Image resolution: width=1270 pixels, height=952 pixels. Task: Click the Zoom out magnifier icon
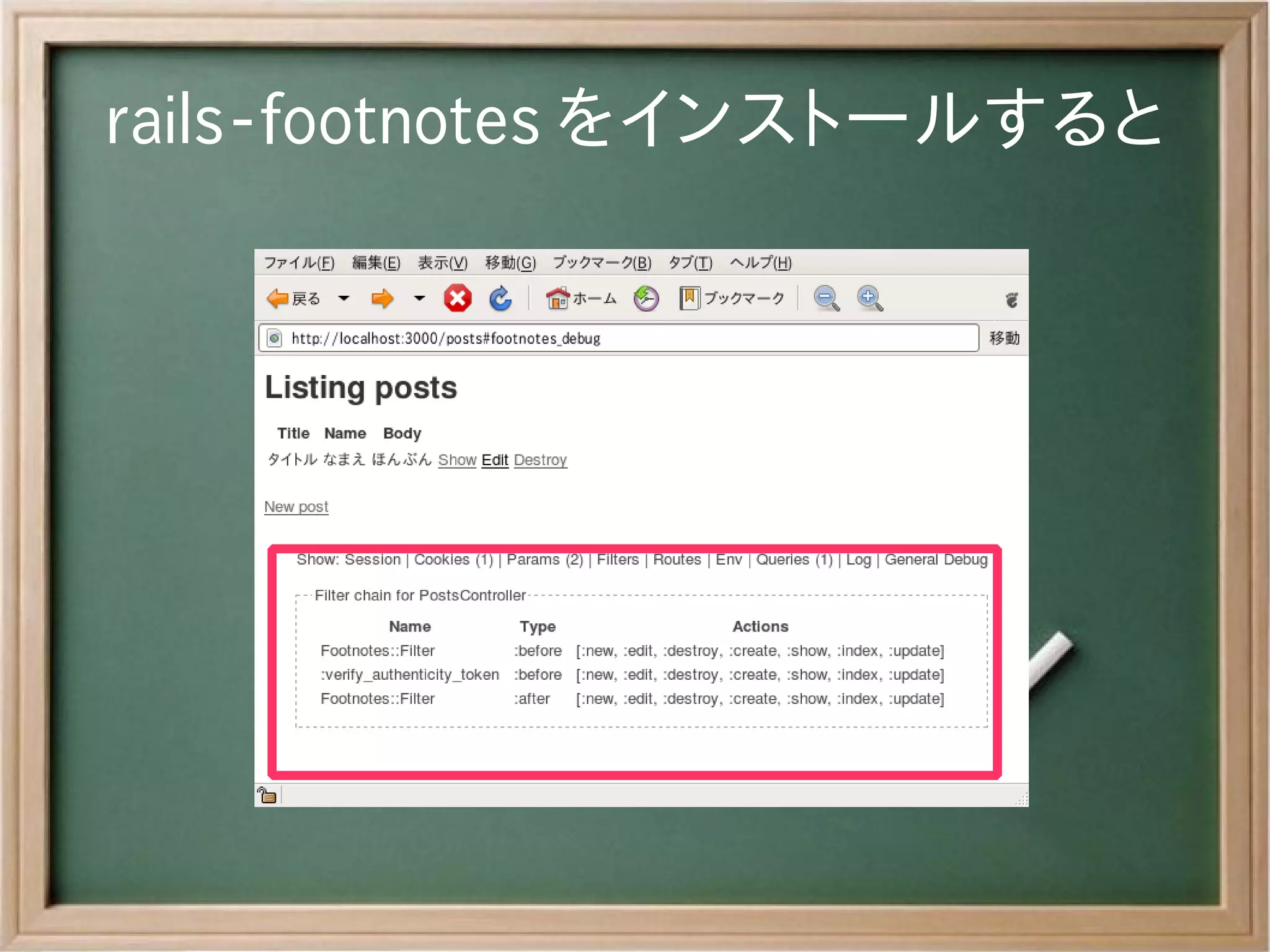(x=827, y=298)
